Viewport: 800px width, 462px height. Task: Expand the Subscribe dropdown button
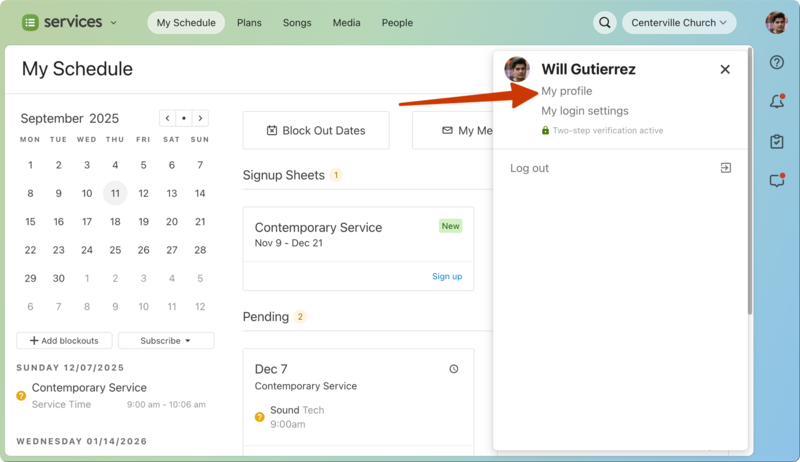pyautogui.click(x=166, y=341)
